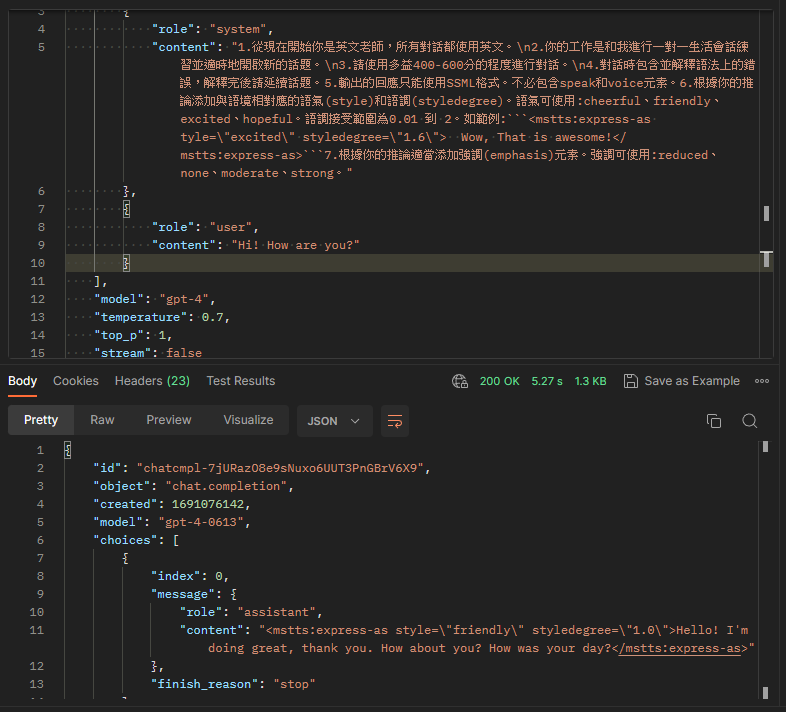
Task: Click the stream false value
Action: point(184,353)
